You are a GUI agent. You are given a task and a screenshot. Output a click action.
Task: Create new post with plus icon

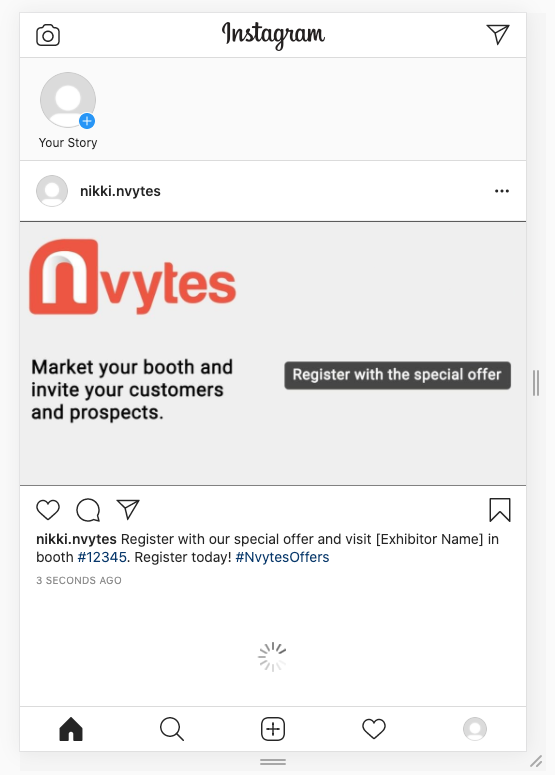[273, 729]
